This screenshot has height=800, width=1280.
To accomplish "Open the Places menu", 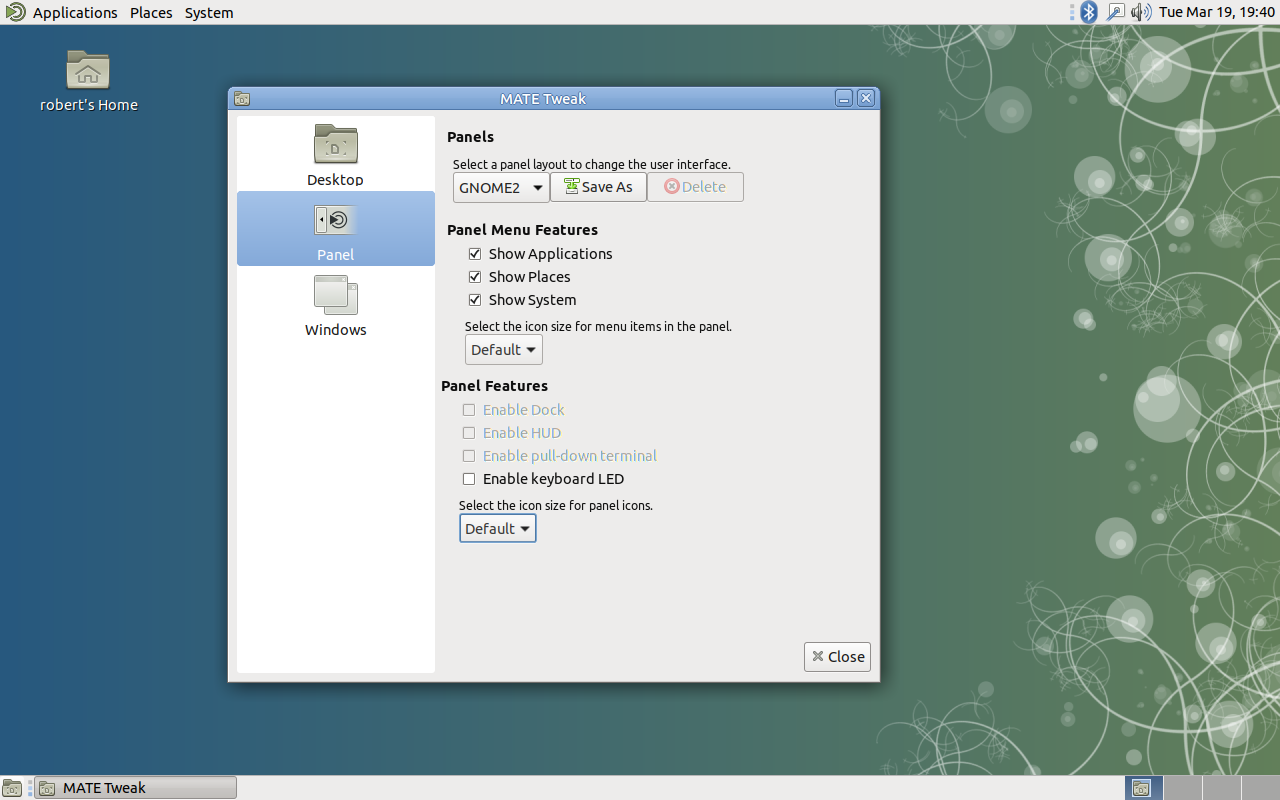I will [x=151, y=12].
